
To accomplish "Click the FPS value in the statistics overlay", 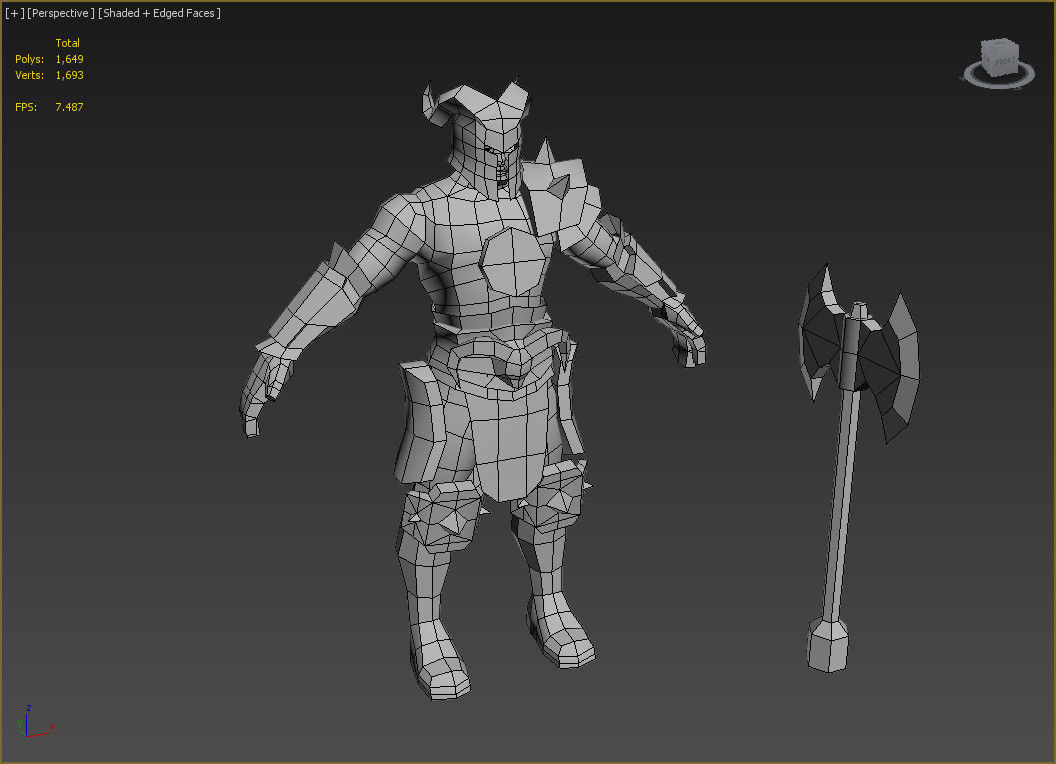I will tap(70, 107).
